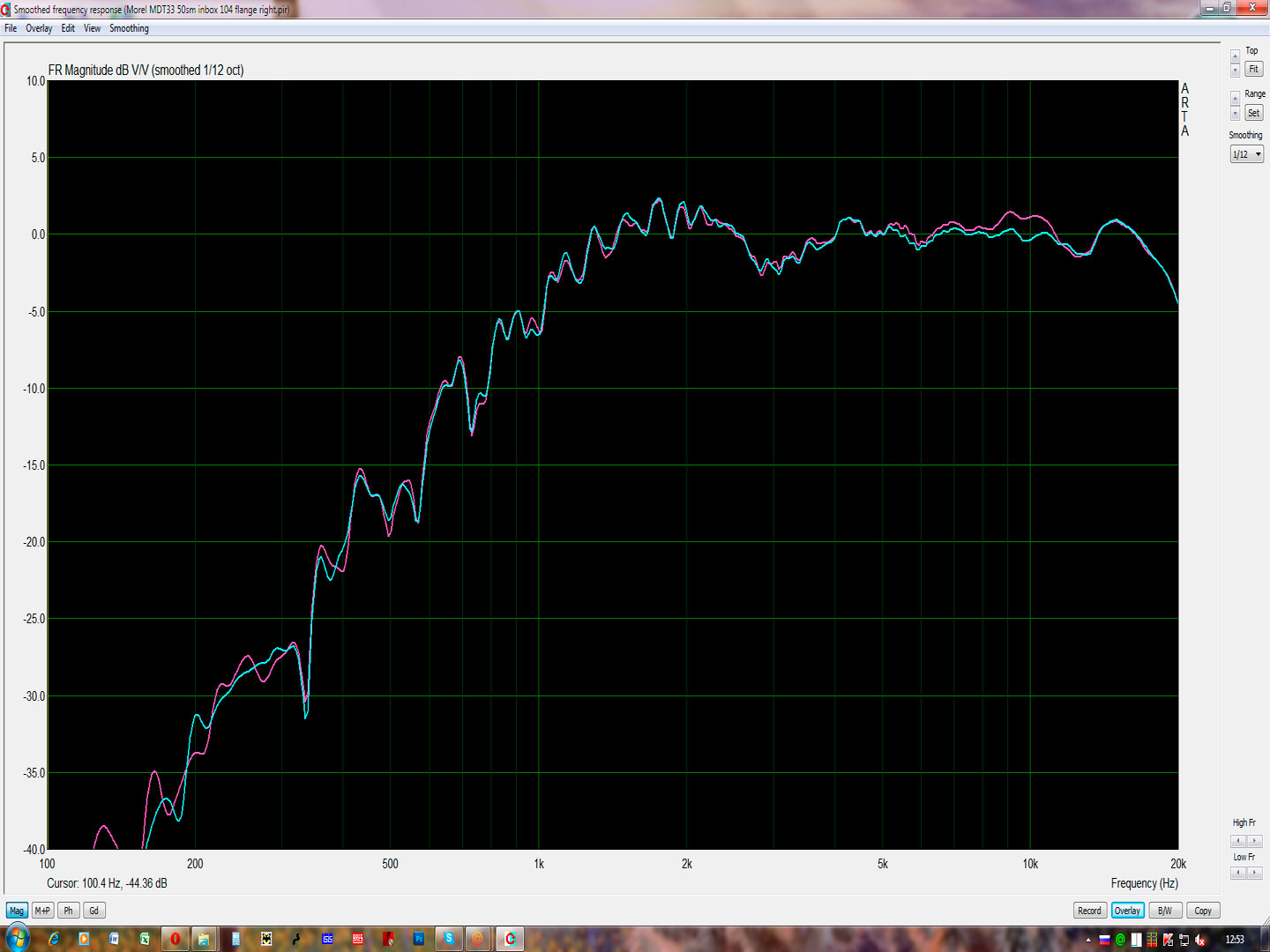This screenshot has height=952, width=1270.
Task: Decrease the Range with down arrow
Action: click(x=1235, y=113)
